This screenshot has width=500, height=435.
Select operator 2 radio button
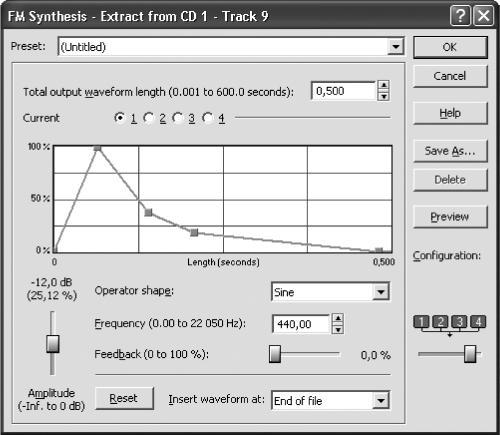coord(149,118)
